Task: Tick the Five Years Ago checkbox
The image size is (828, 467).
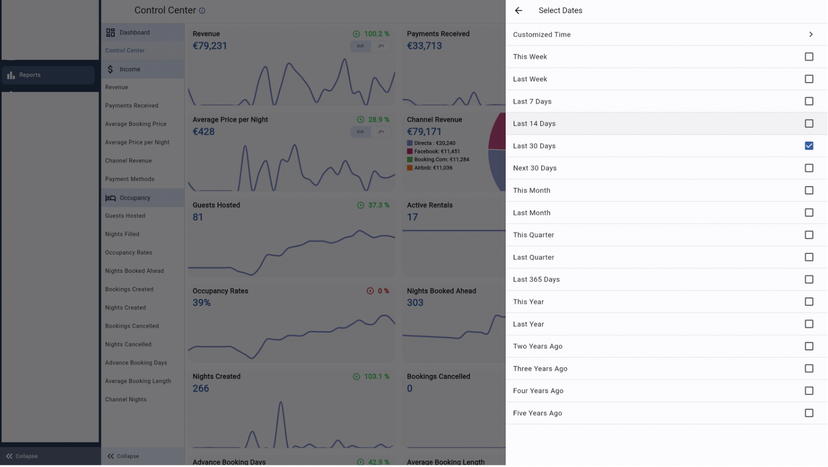Action: [809, 413]
